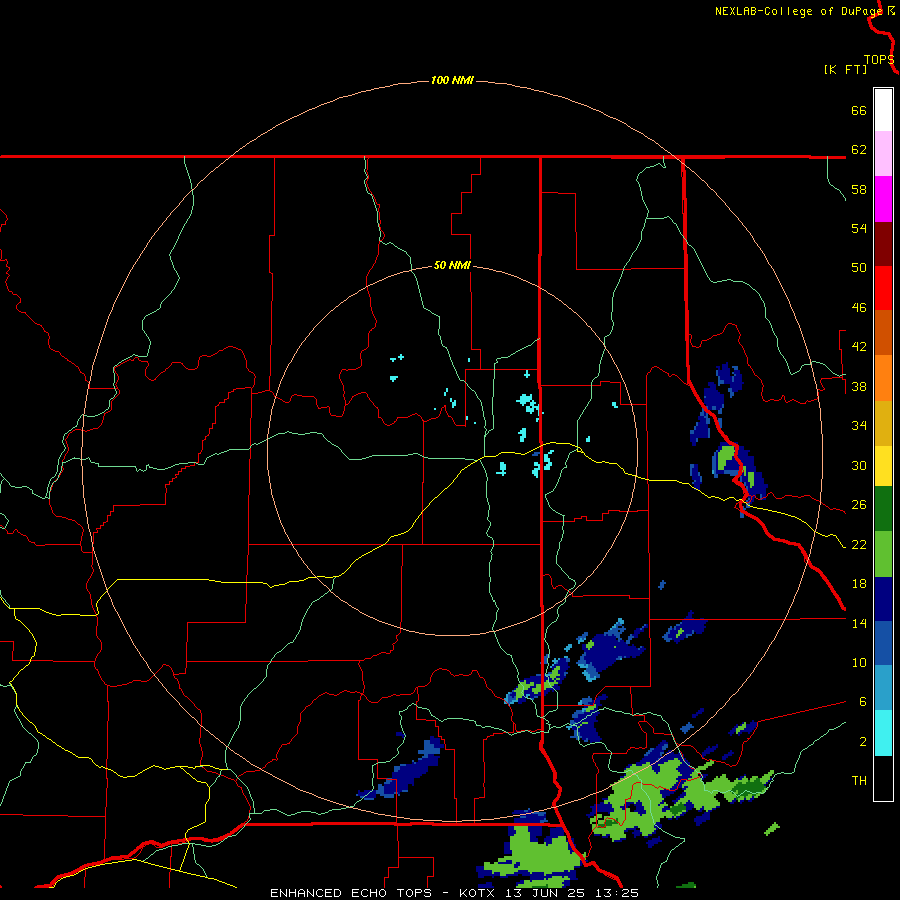The image size is (900, 900).
Task: Click the KOTX radar site identifier
Action: [476, 893]
